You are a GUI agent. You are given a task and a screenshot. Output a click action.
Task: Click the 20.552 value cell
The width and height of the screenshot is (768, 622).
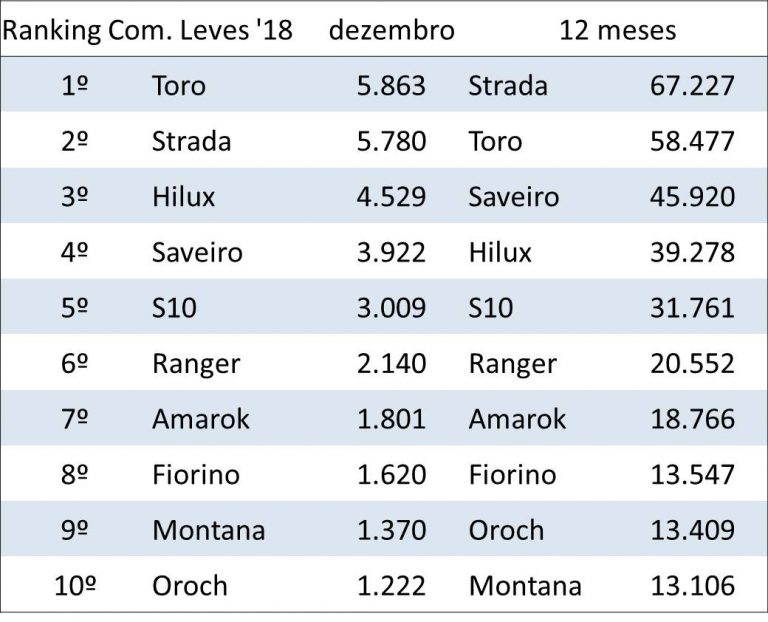[692, 364]
